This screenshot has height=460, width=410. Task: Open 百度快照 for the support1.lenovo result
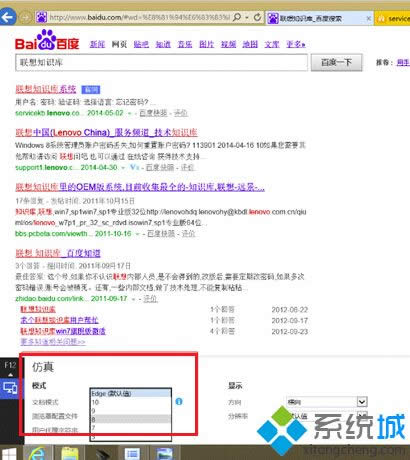point(160,167)
